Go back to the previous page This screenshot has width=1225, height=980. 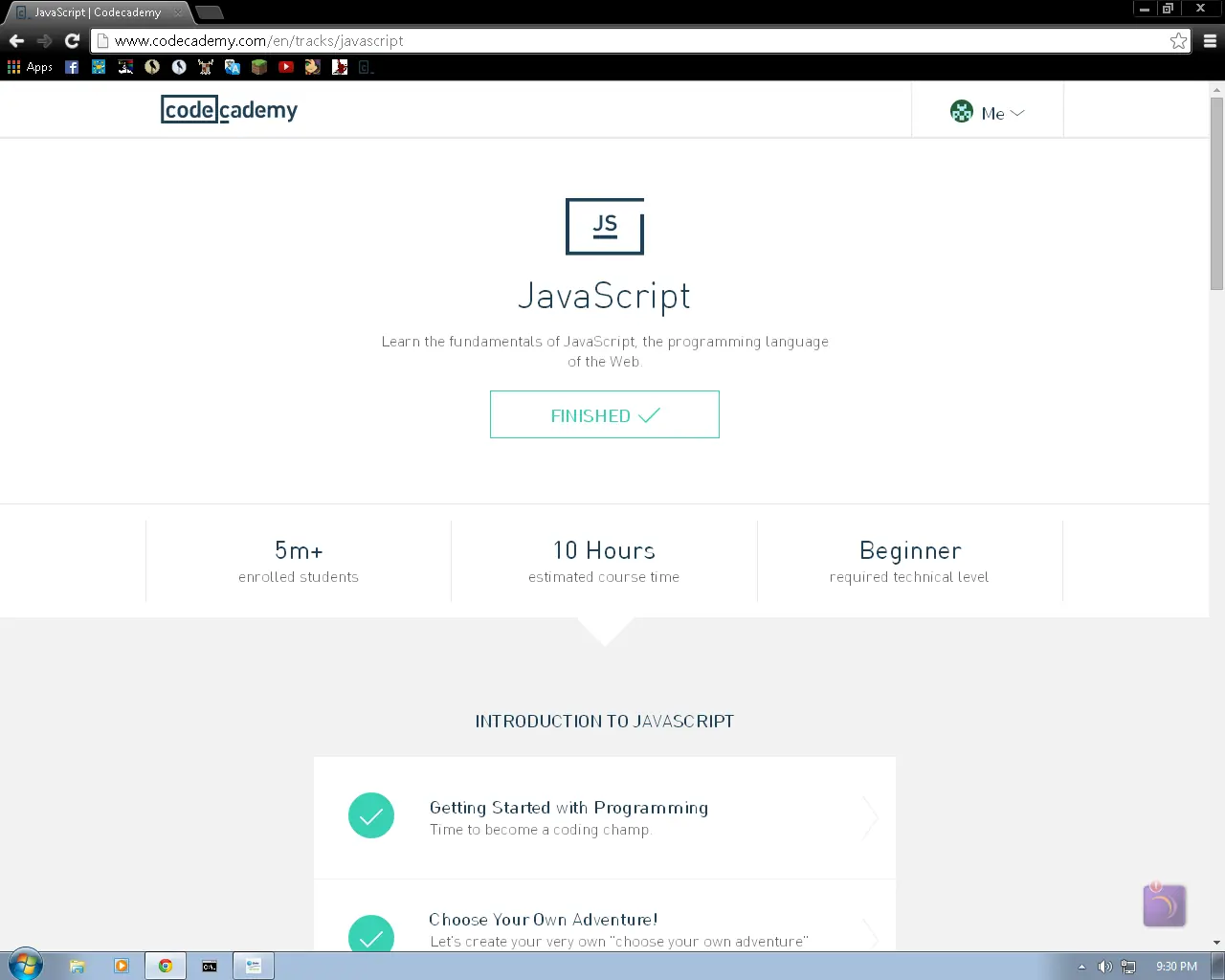(x=16, y=41)
